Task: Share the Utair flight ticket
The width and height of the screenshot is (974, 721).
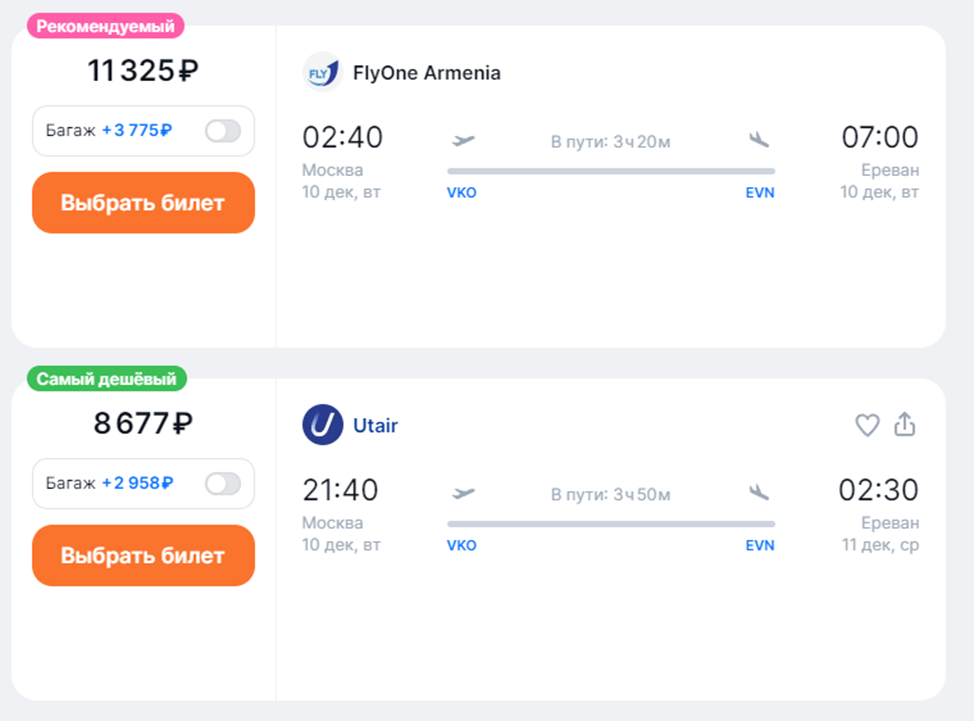Action: [905, 425]
